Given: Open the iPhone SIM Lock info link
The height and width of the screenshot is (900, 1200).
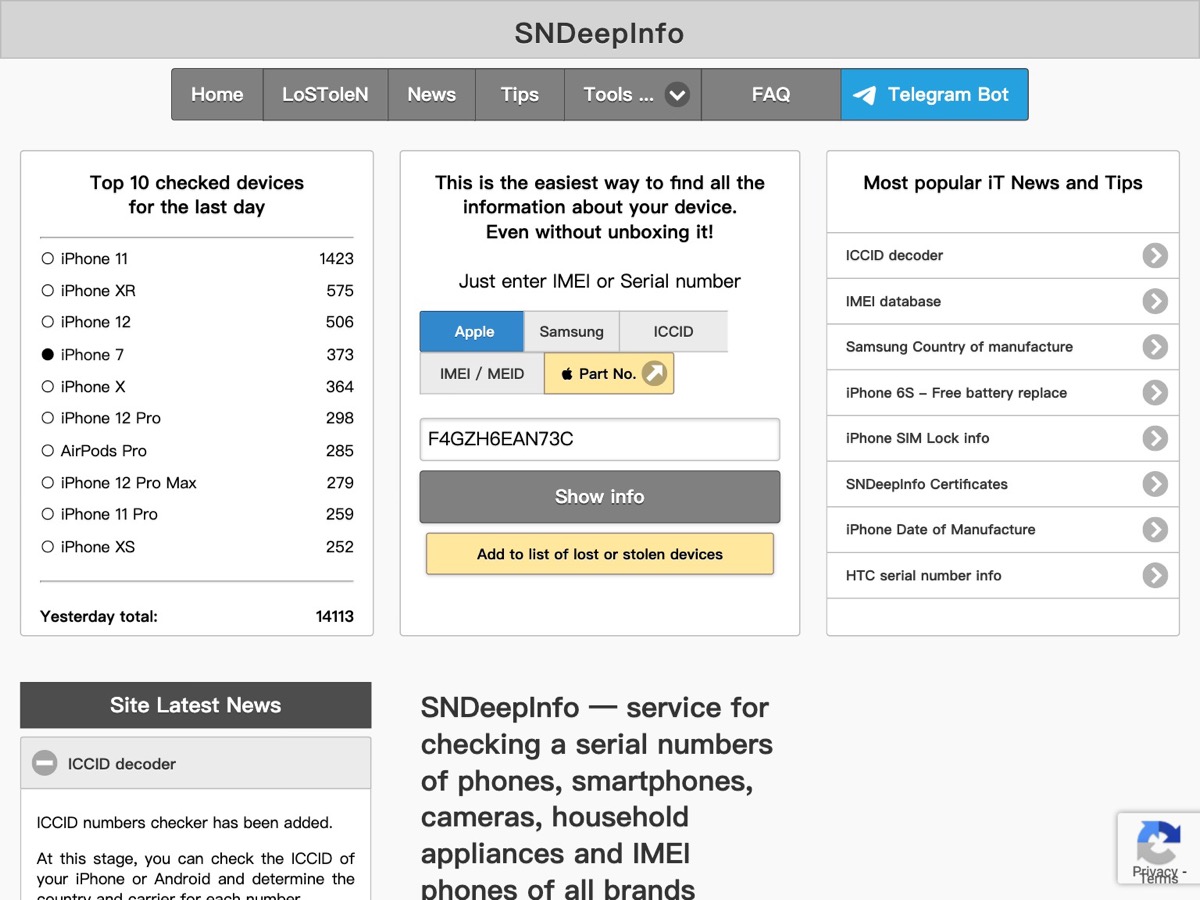Looking at the screenshot, I should click(x=1003, y=438).
